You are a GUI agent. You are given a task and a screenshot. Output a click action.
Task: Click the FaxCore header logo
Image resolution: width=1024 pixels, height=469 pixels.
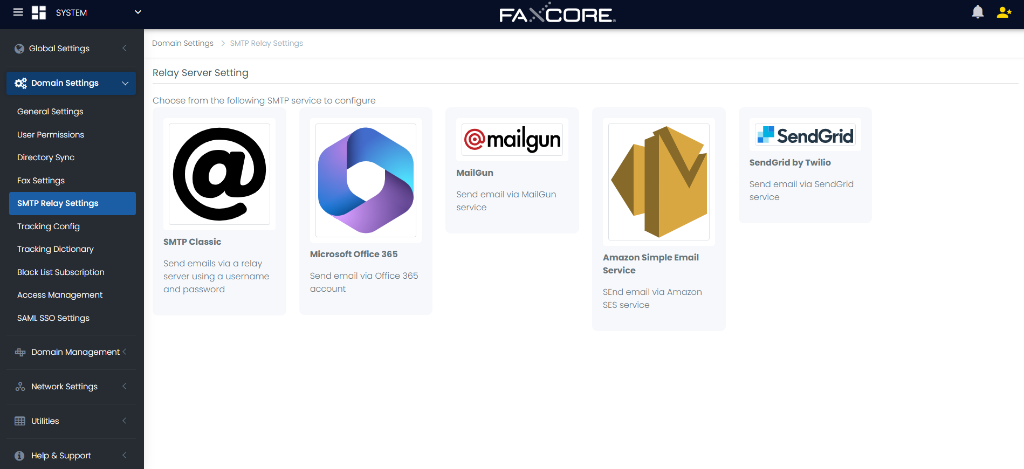[558, 14]
